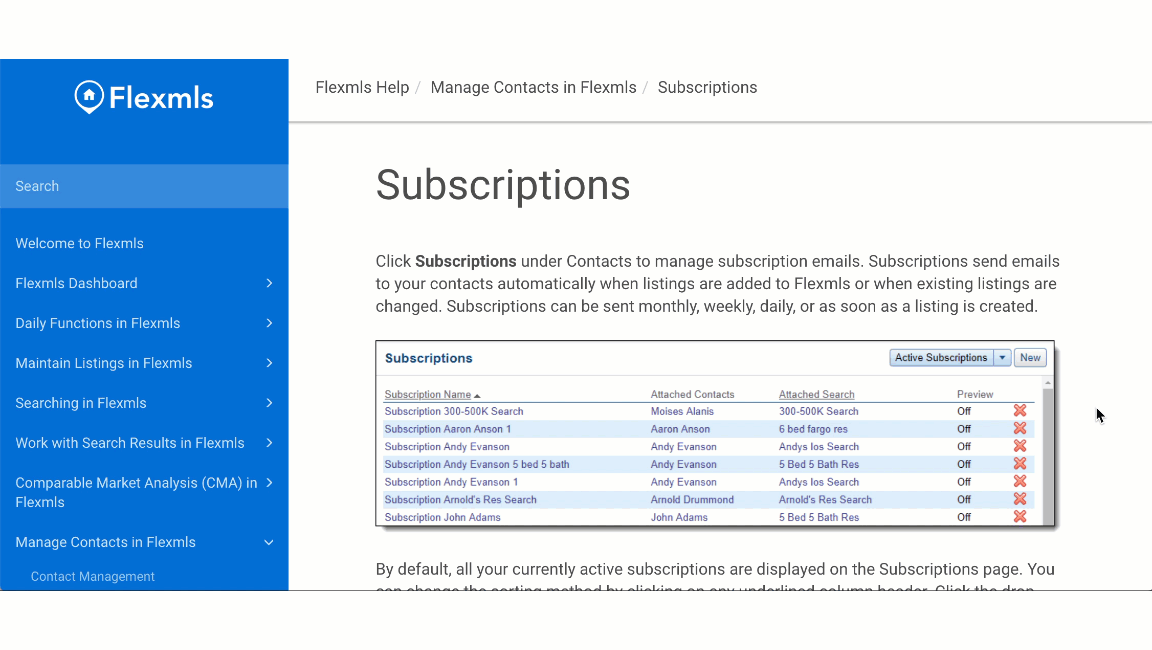
Task: Click the New button in Subscriptions panel
Action: pyautogui.click(x=1030, y=358)
